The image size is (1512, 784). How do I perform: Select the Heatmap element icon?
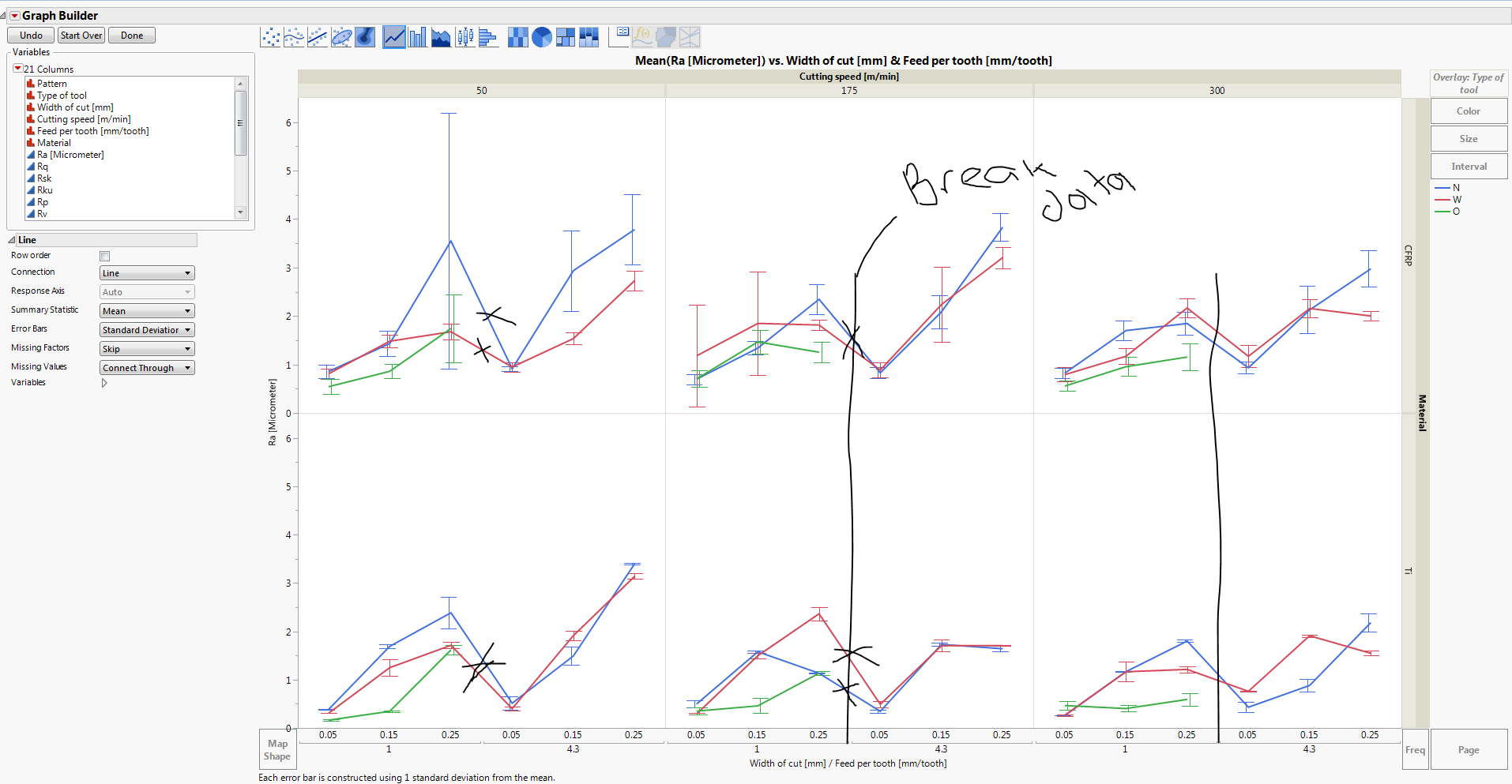pyautogui.click(x=518, y=36)
